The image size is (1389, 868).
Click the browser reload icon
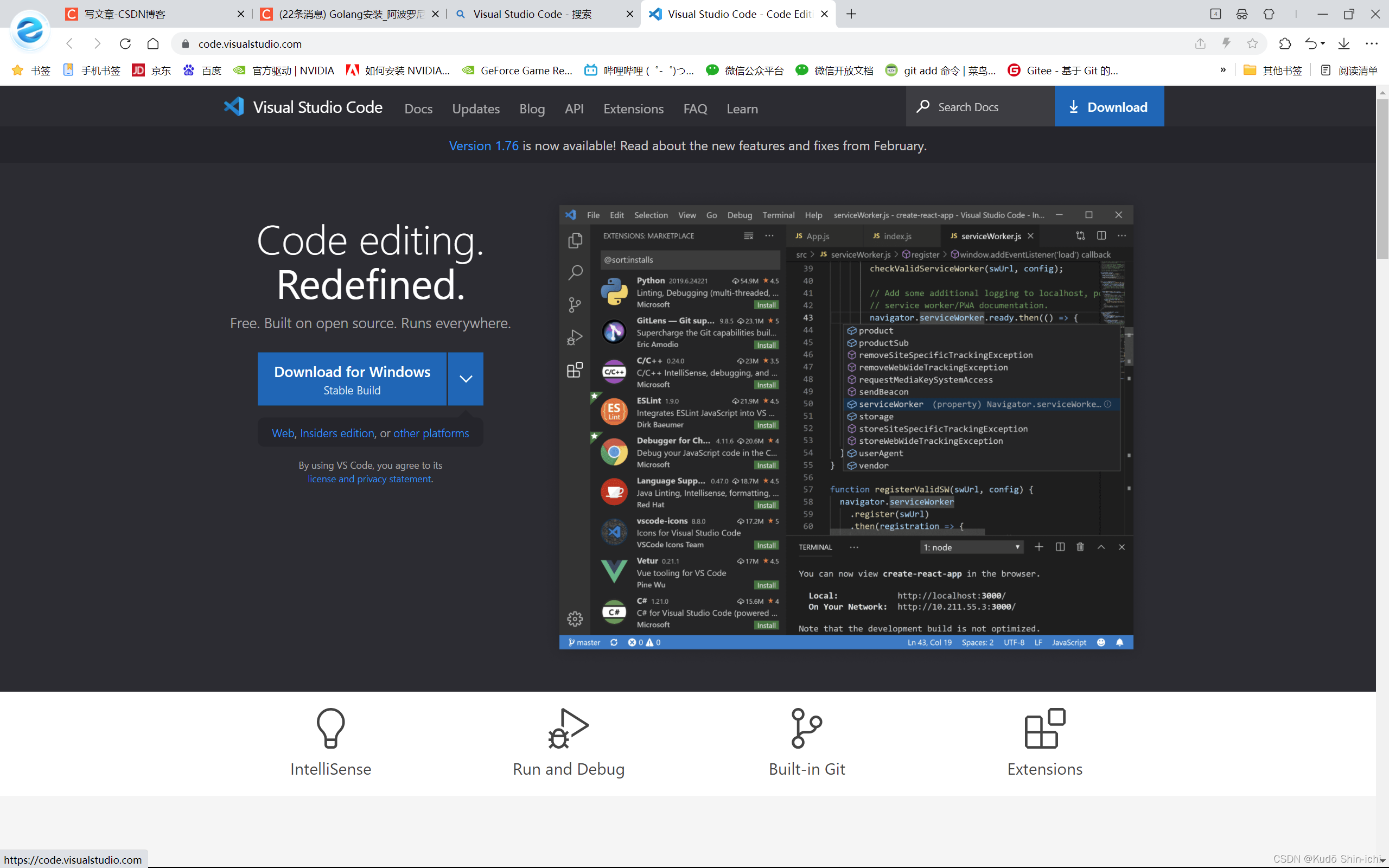125,43
